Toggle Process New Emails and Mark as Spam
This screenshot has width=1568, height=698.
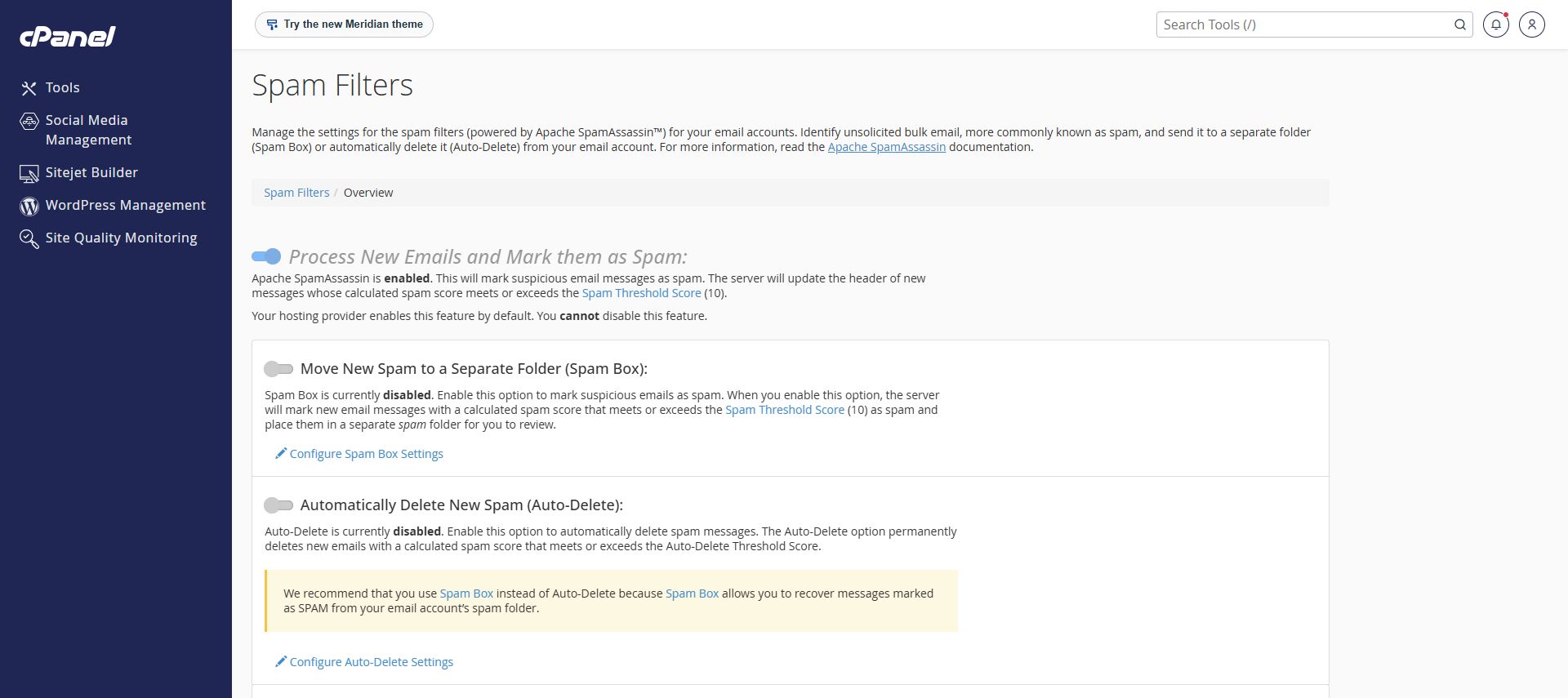[x=266, y=256]
